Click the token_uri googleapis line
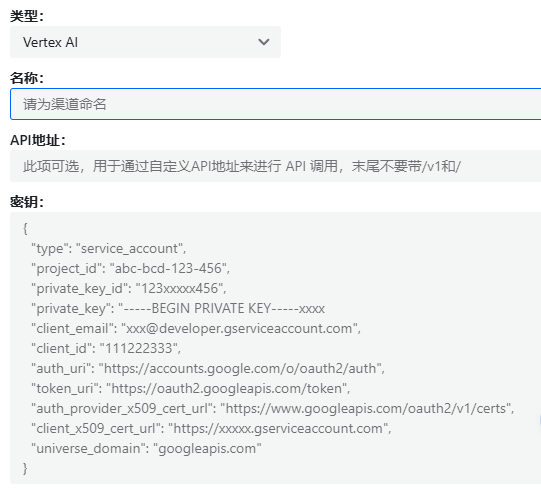541x494 pixels. coord(191,388)
